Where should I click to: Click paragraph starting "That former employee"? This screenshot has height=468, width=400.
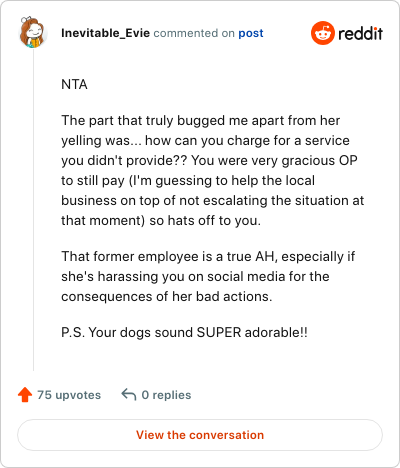pyautogui.click(x=208, y=277)
